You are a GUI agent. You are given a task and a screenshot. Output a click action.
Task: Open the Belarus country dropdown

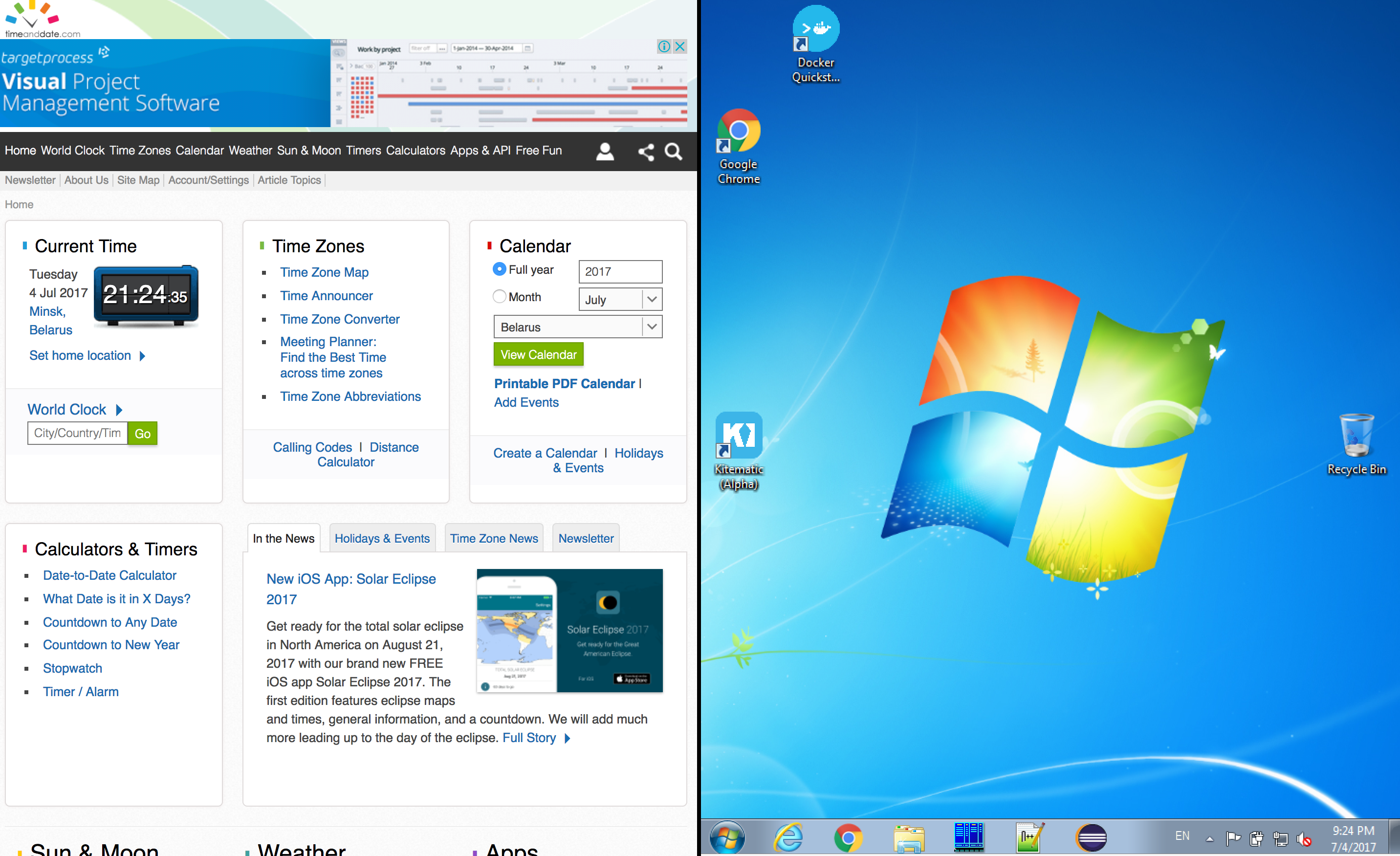tap(578, 327)
